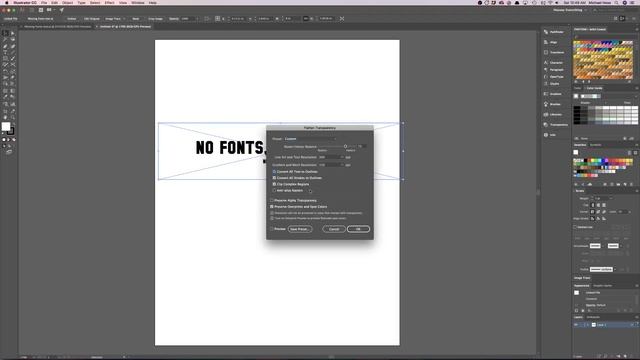
Task: Open the Opacity dropdown in the control bar
Action: pos(197,19)
